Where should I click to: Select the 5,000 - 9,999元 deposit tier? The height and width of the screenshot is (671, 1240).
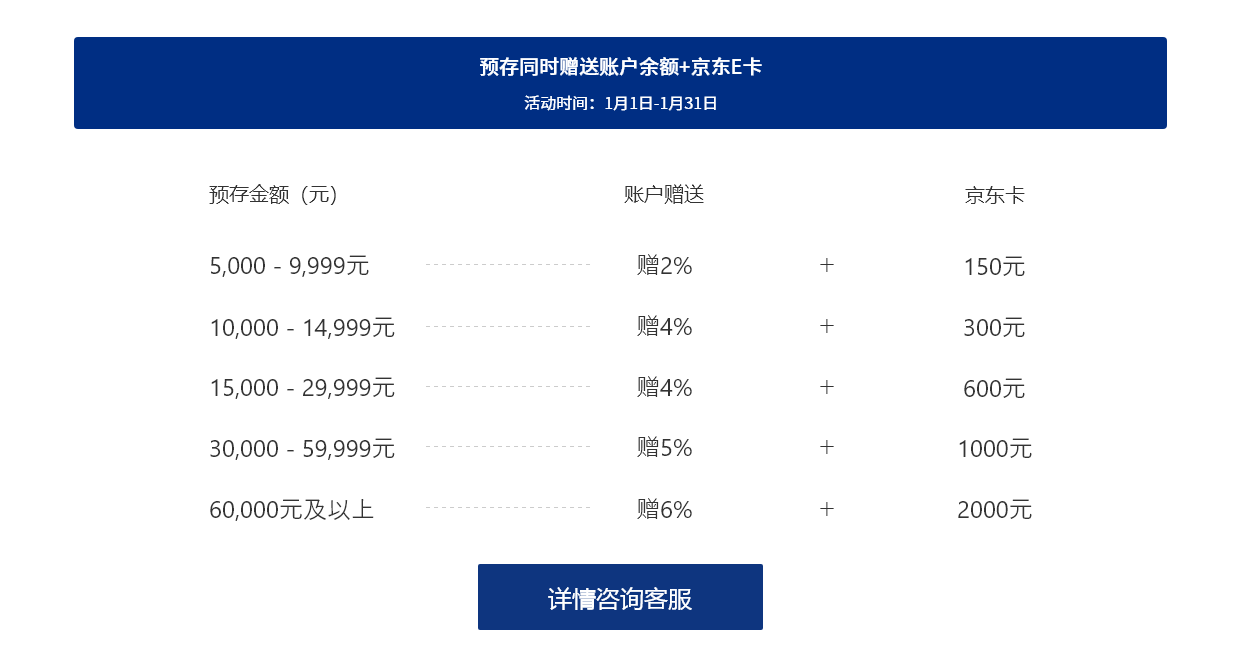click(289, 267)
